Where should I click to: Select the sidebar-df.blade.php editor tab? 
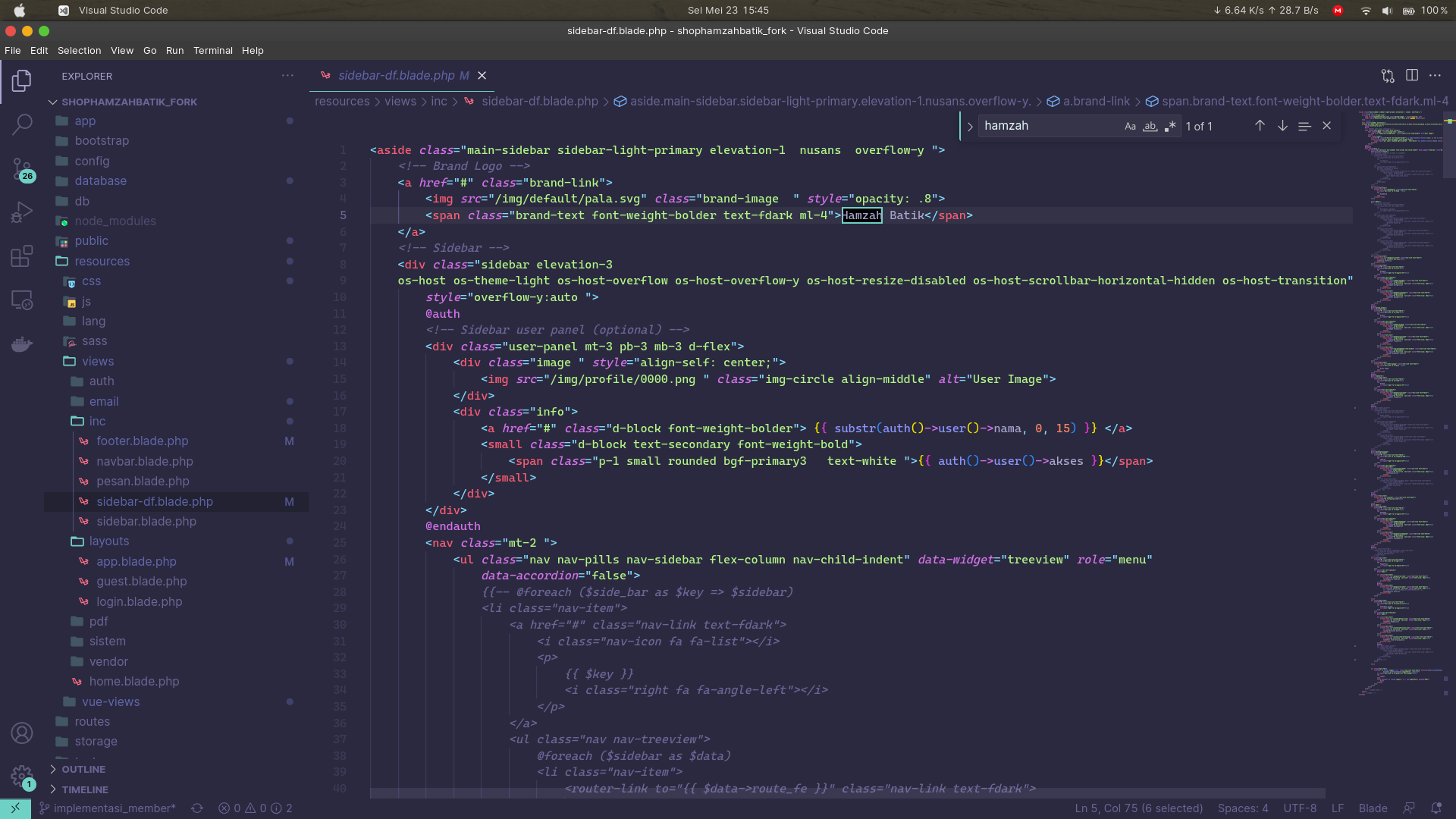tap(396, 75)
